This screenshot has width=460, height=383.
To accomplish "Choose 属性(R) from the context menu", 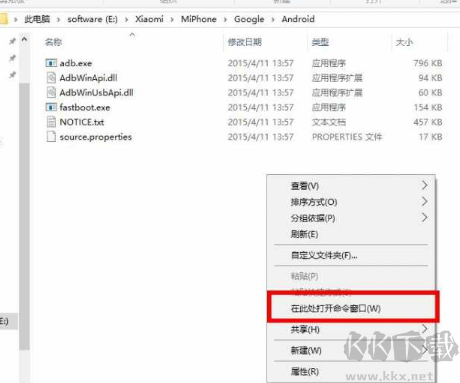I will [351, 371].
